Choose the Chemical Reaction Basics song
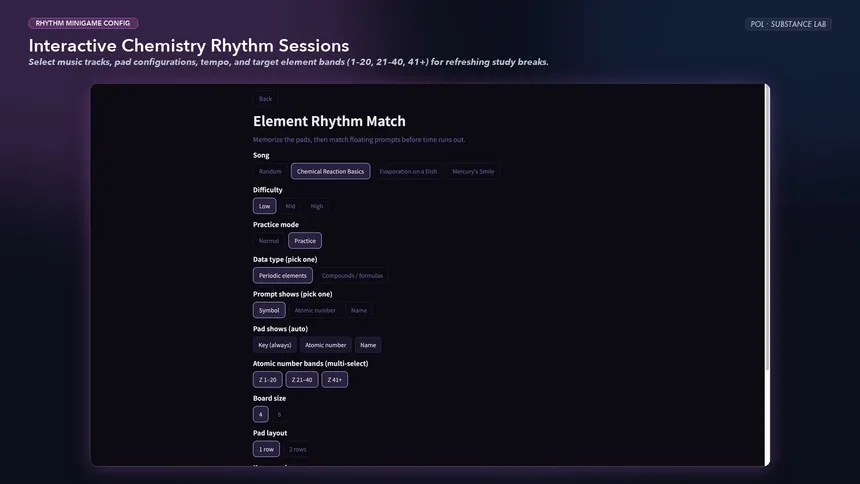The height and width of the screenshot is (484, 860). click(x=330, y=171)
